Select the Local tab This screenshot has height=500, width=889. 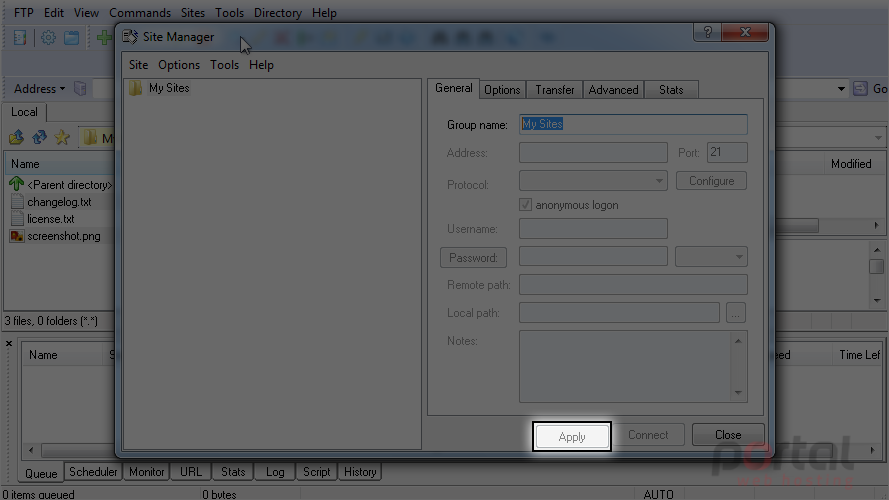(x=24, y=112)
